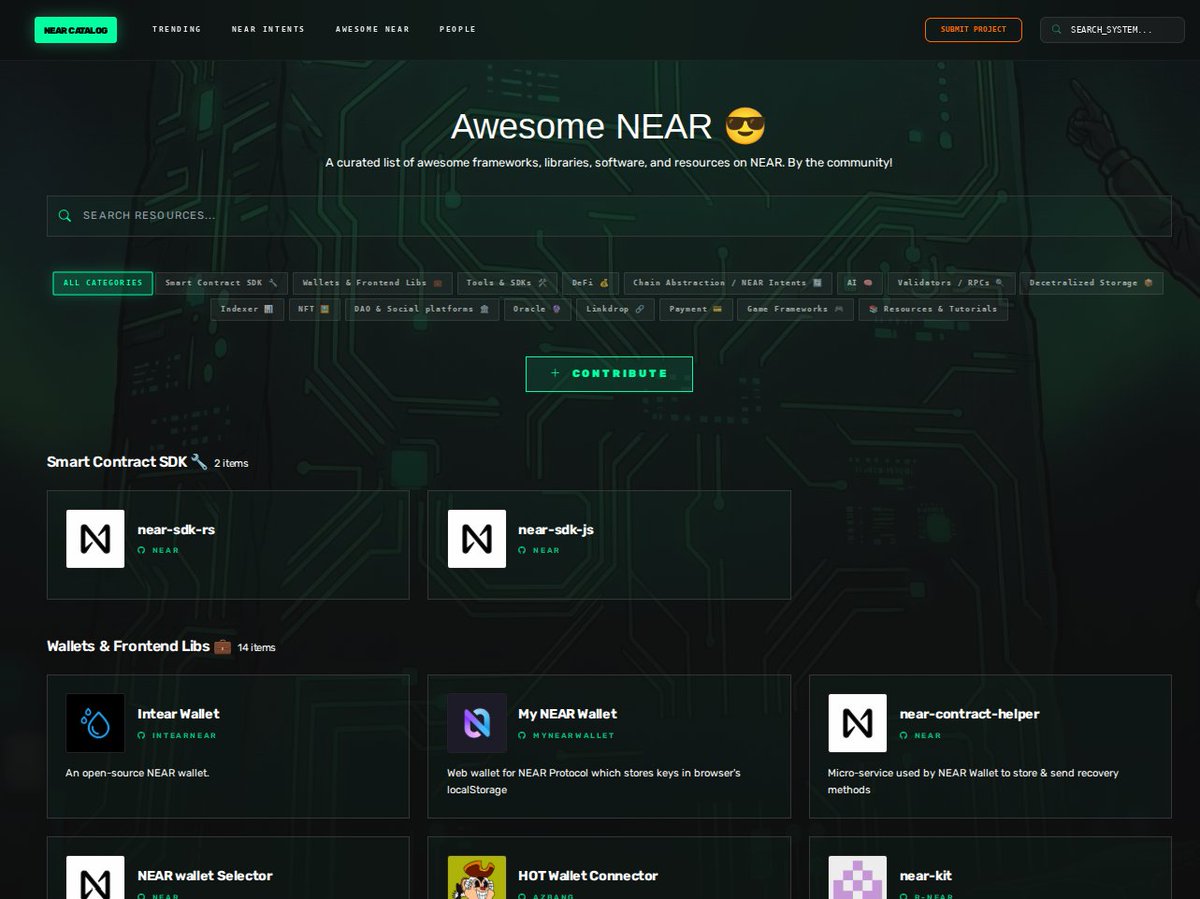Open the NEAR Intents page
This screenshot has width=1200, height=899.
268,29
